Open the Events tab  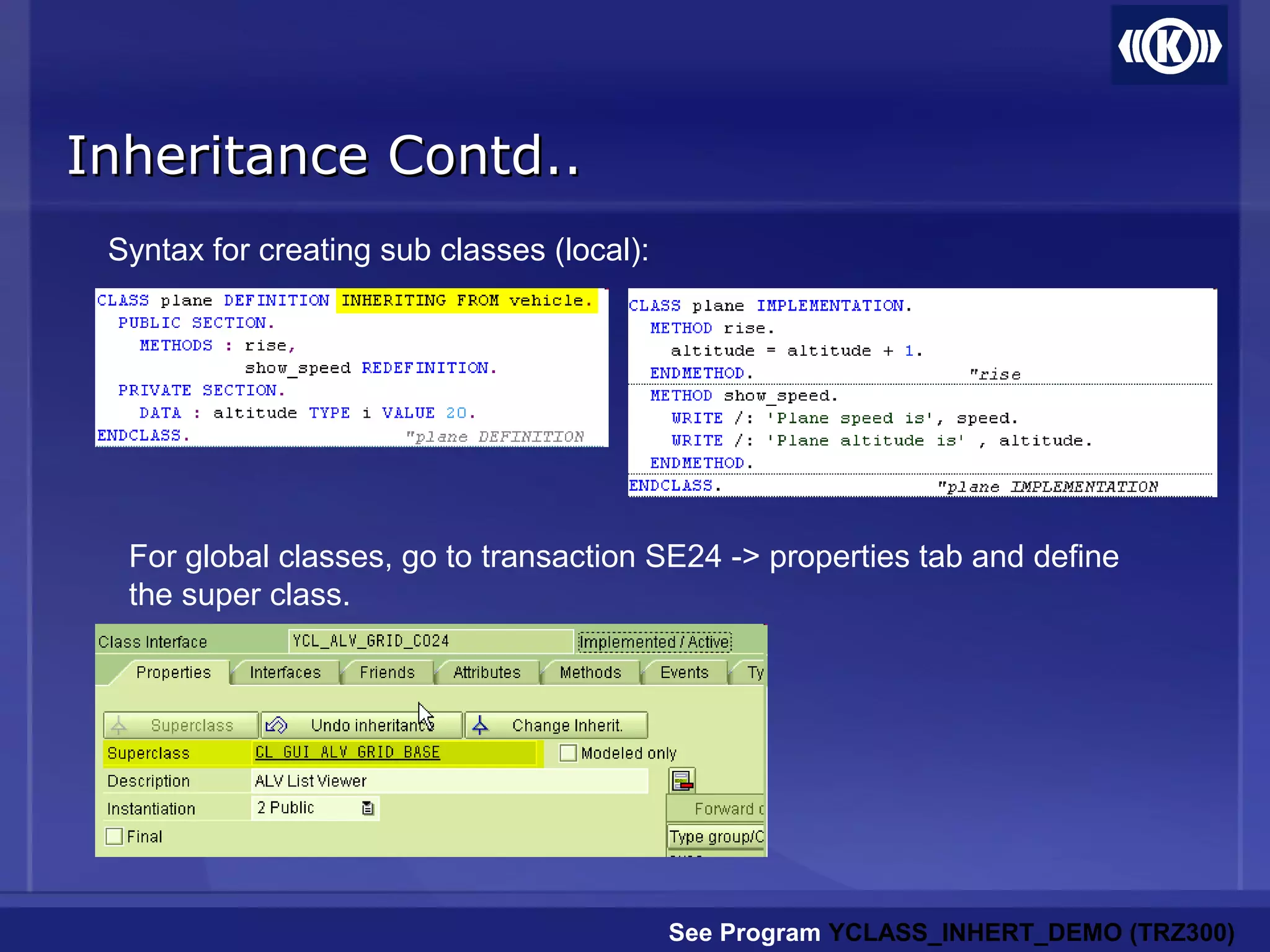tap(684, 672)
